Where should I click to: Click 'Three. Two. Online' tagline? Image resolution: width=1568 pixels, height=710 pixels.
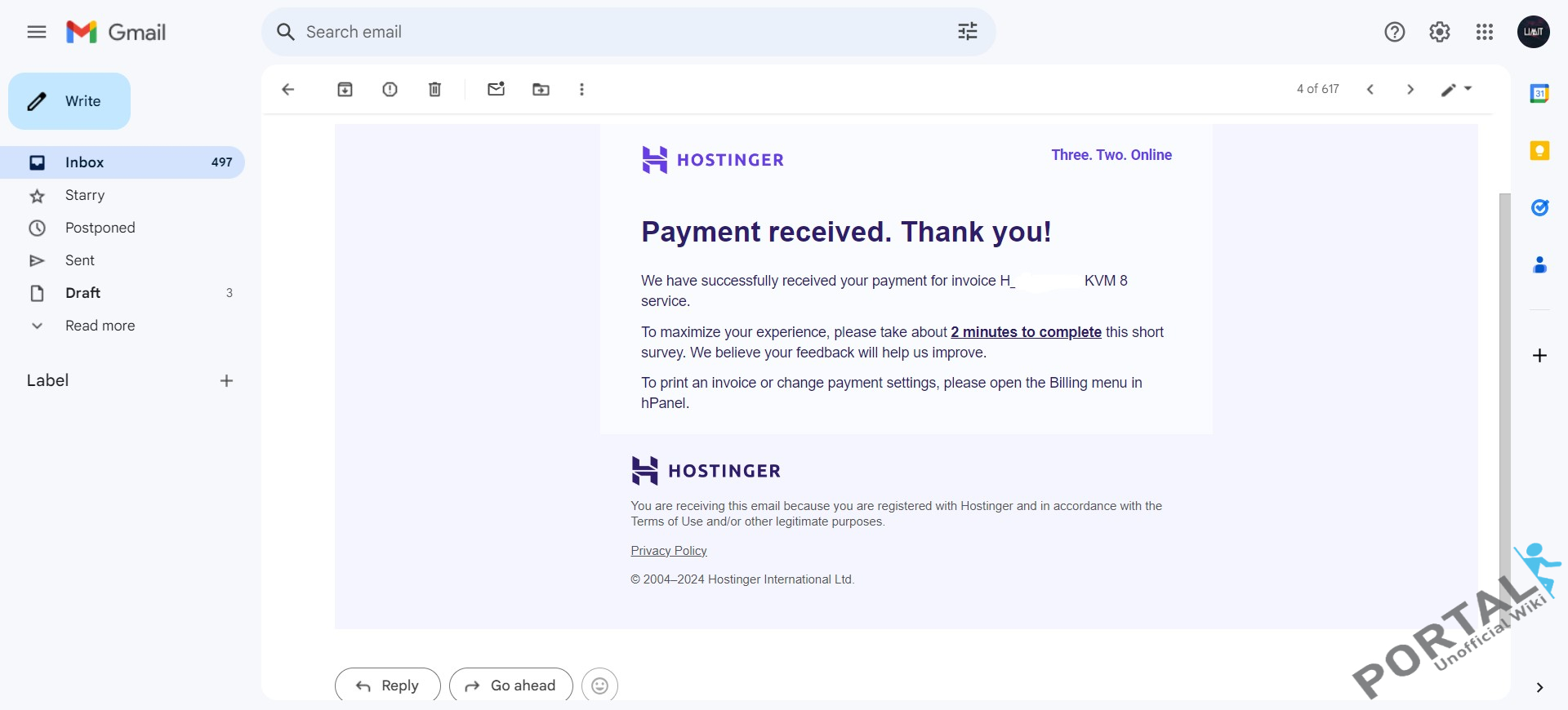pyautogui.click(x=1111, y=155)
